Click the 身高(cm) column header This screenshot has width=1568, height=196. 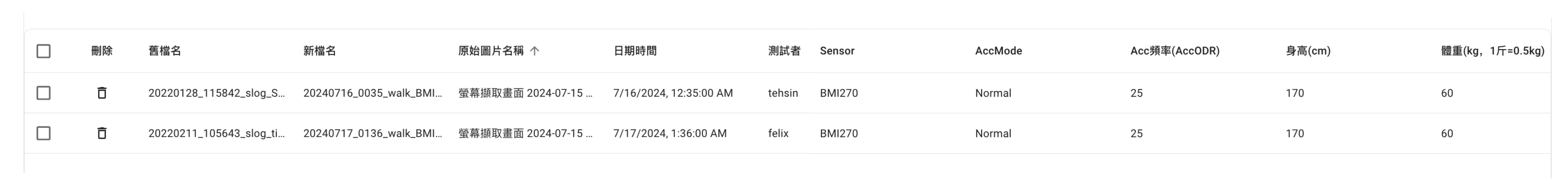(1308, 51)
